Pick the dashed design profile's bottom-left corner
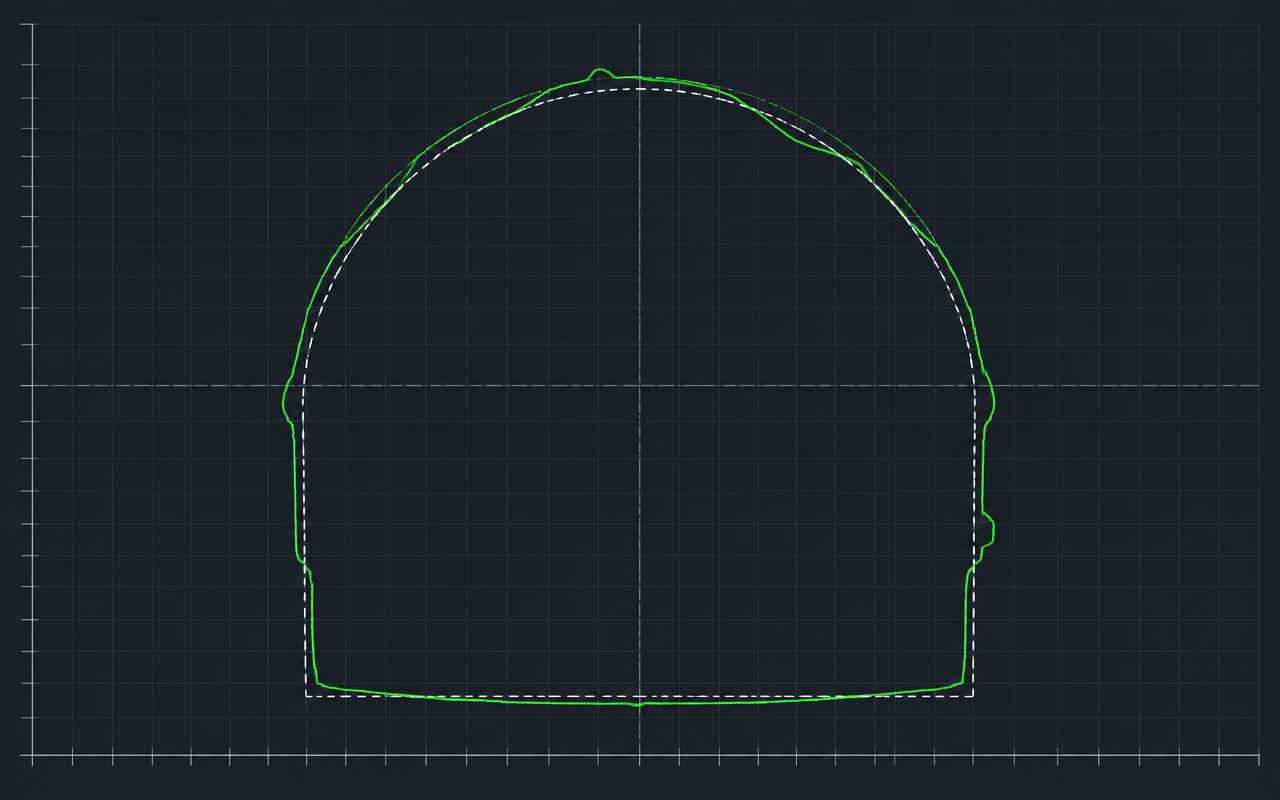Image resolution: width=1280 pixels, height=800 pixels. pyautogui.click(x=306, y=696)
